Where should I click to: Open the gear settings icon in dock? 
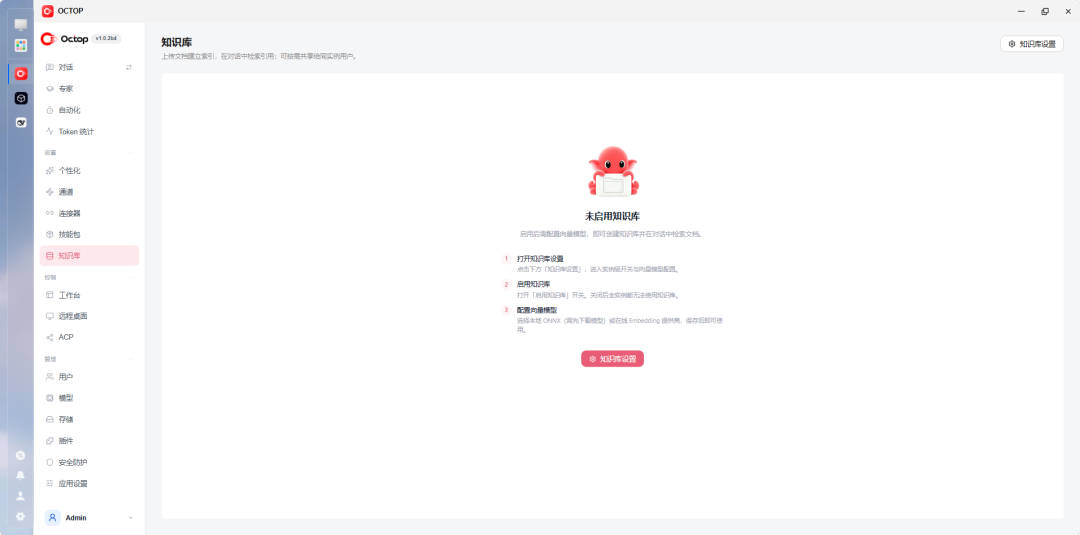tap(21, 516)
